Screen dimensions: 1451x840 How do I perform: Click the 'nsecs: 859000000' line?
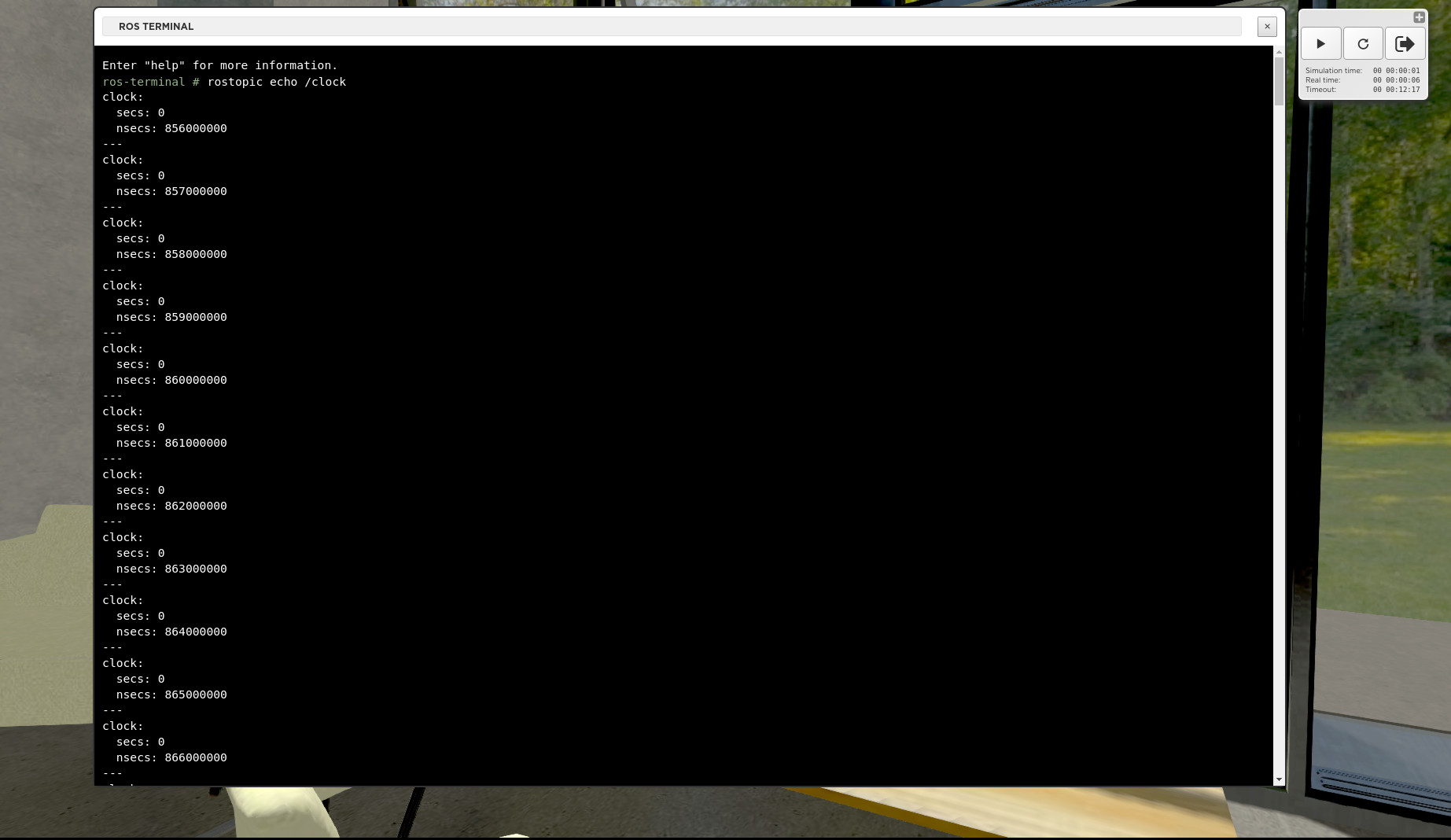[x=171, y=318]
